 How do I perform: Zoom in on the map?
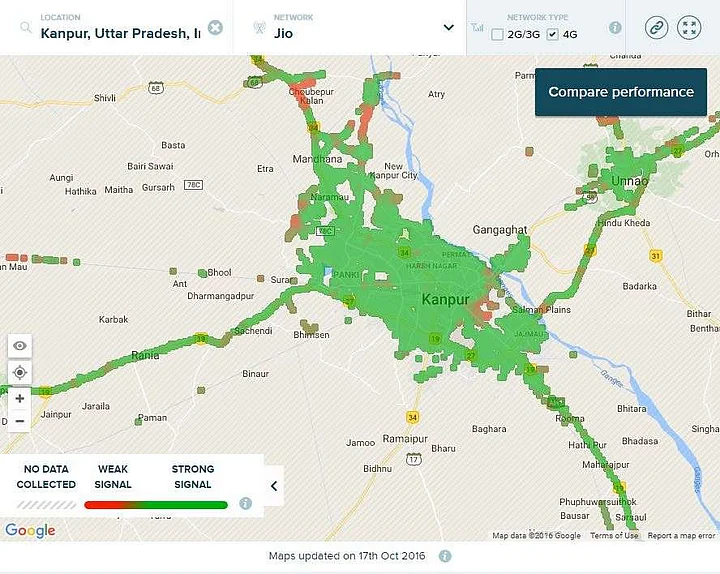click(20, 399)
